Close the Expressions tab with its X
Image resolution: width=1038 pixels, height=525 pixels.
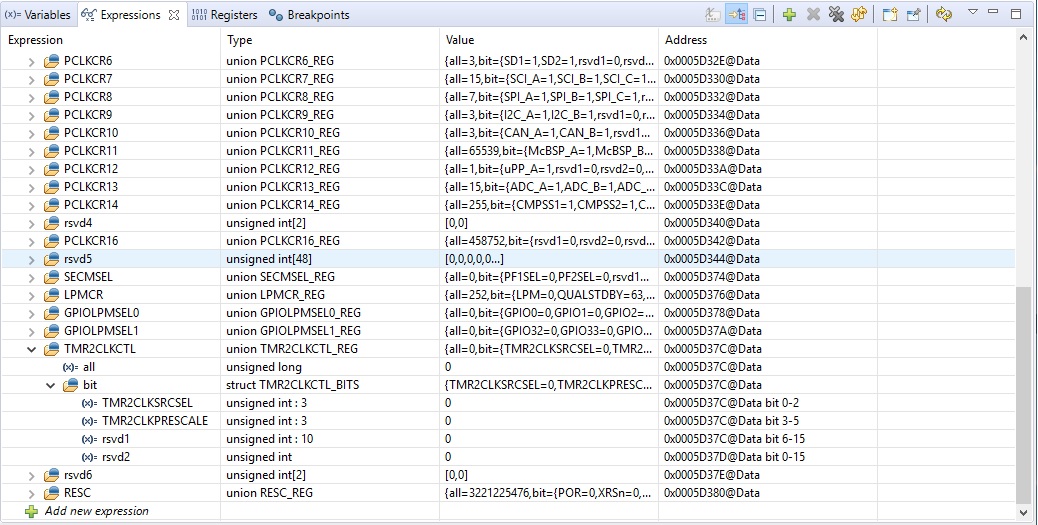click(174, 15)
